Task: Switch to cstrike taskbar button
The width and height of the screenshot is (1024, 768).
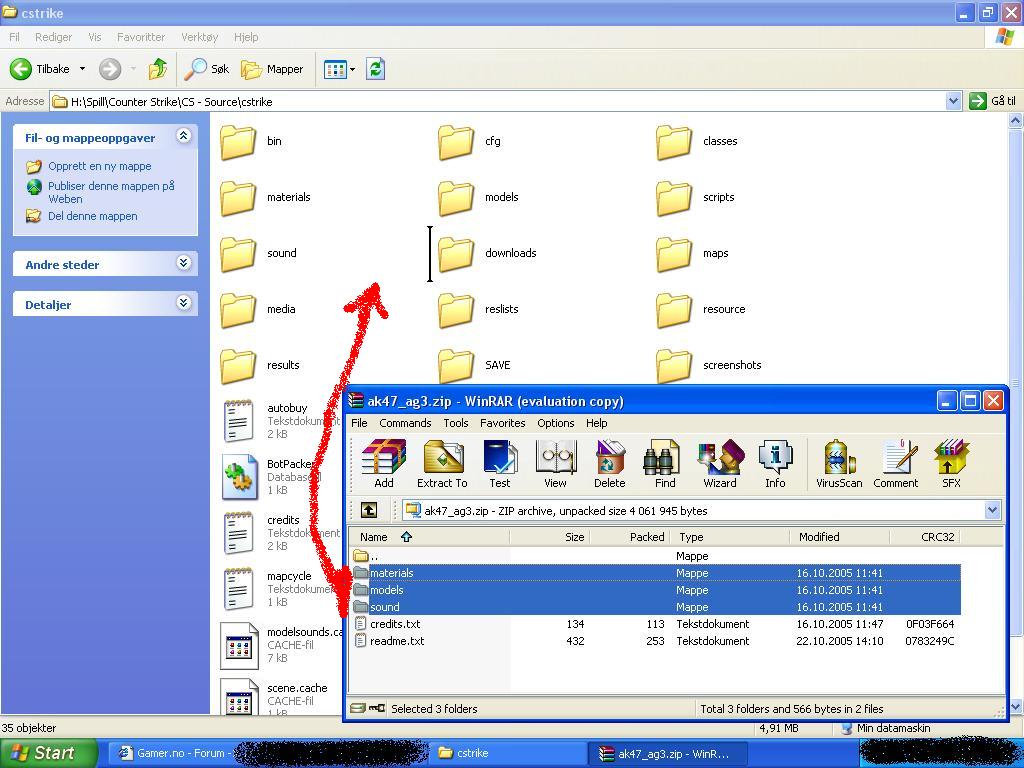Action: pos(507,753)
